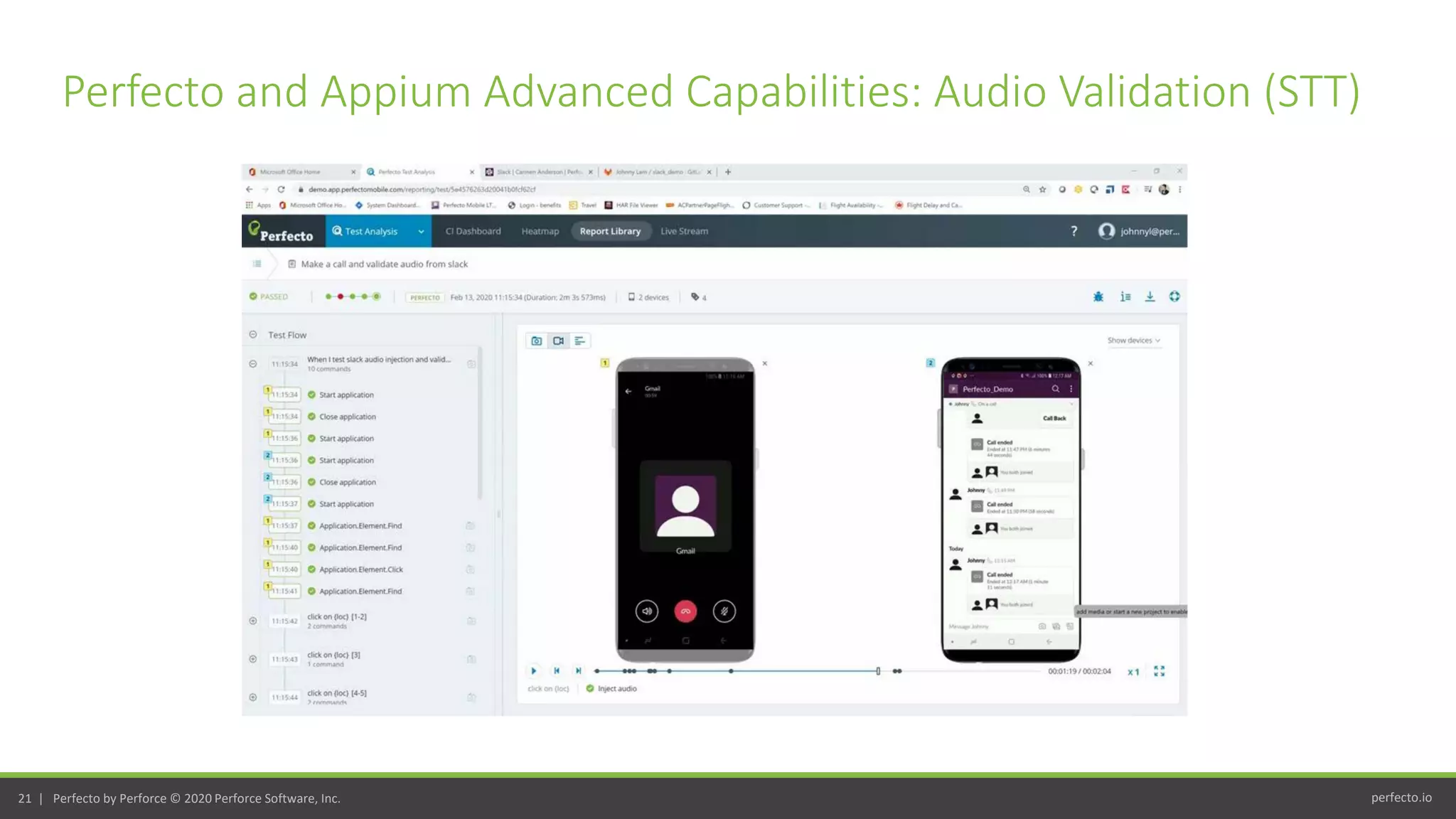This screenshot has height=819, width=1456.
Task: Click the timeline playhead handle
Action: (x=879, y=671)
